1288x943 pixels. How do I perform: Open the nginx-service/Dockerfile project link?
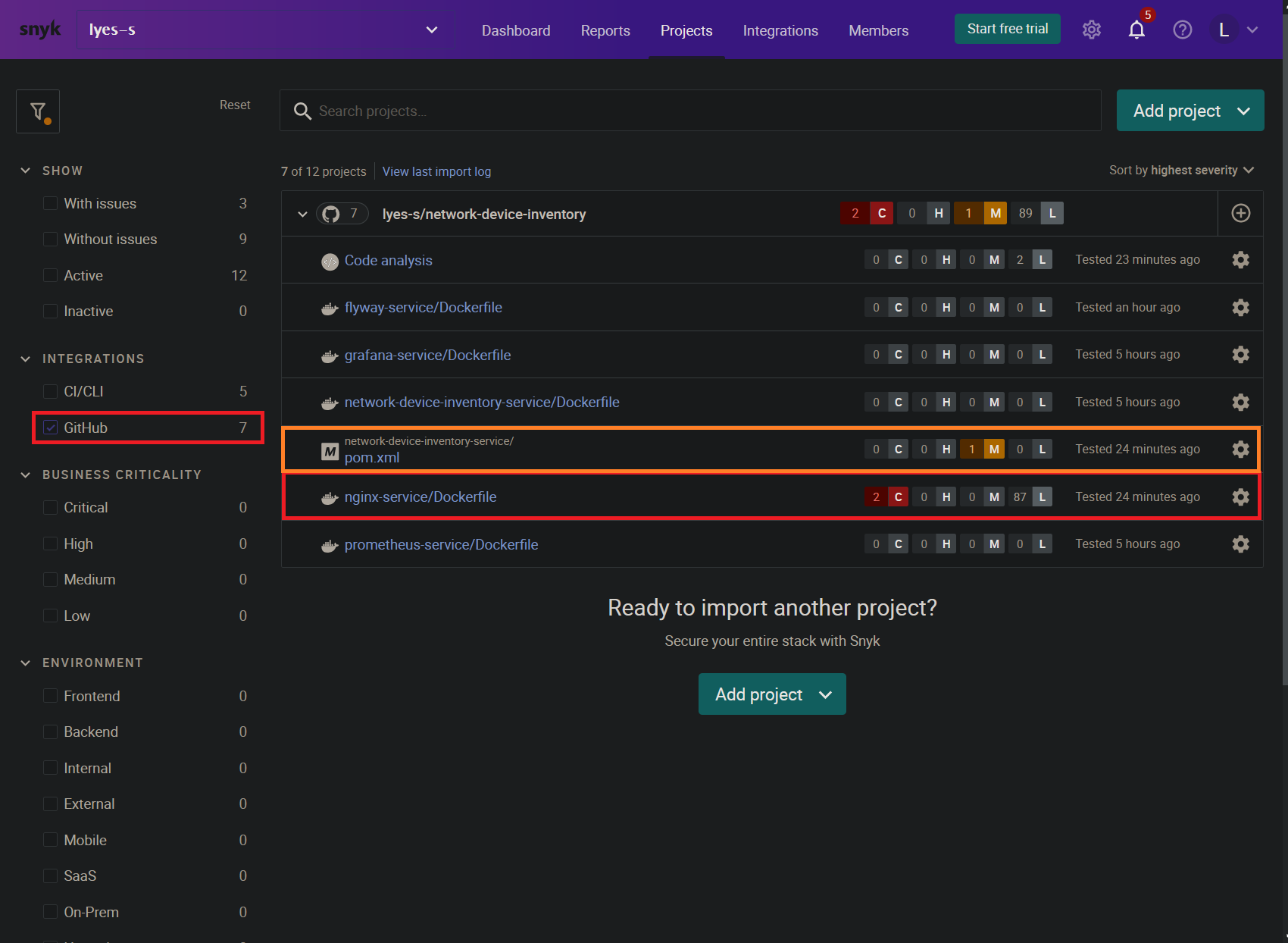pos(420,497)
